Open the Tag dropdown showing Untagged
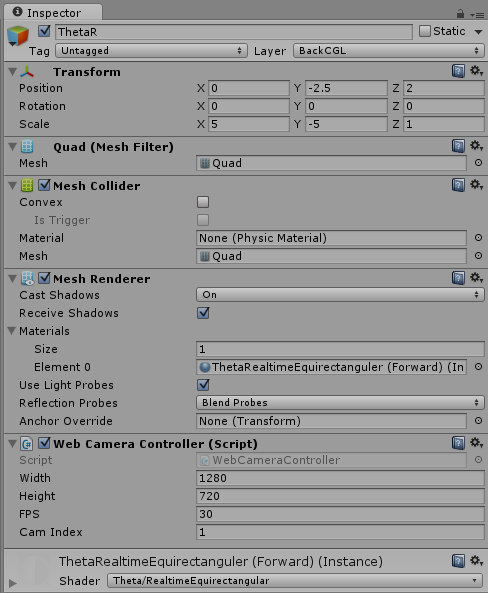The height and width of the screenshot is (593, 488). [x=151, y=50]
